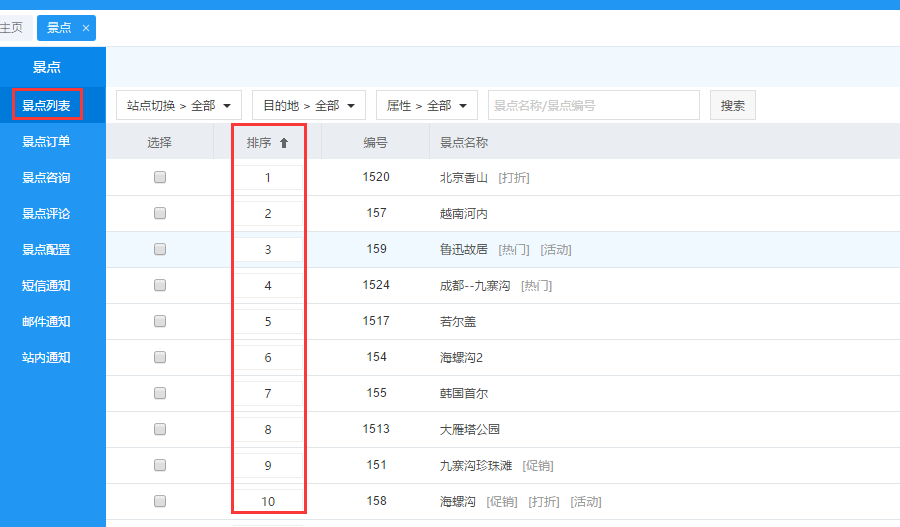This screenshot has height=527, width=900.
Task: Select 景点列表 sidebar menu item
Action: [47, 105]
